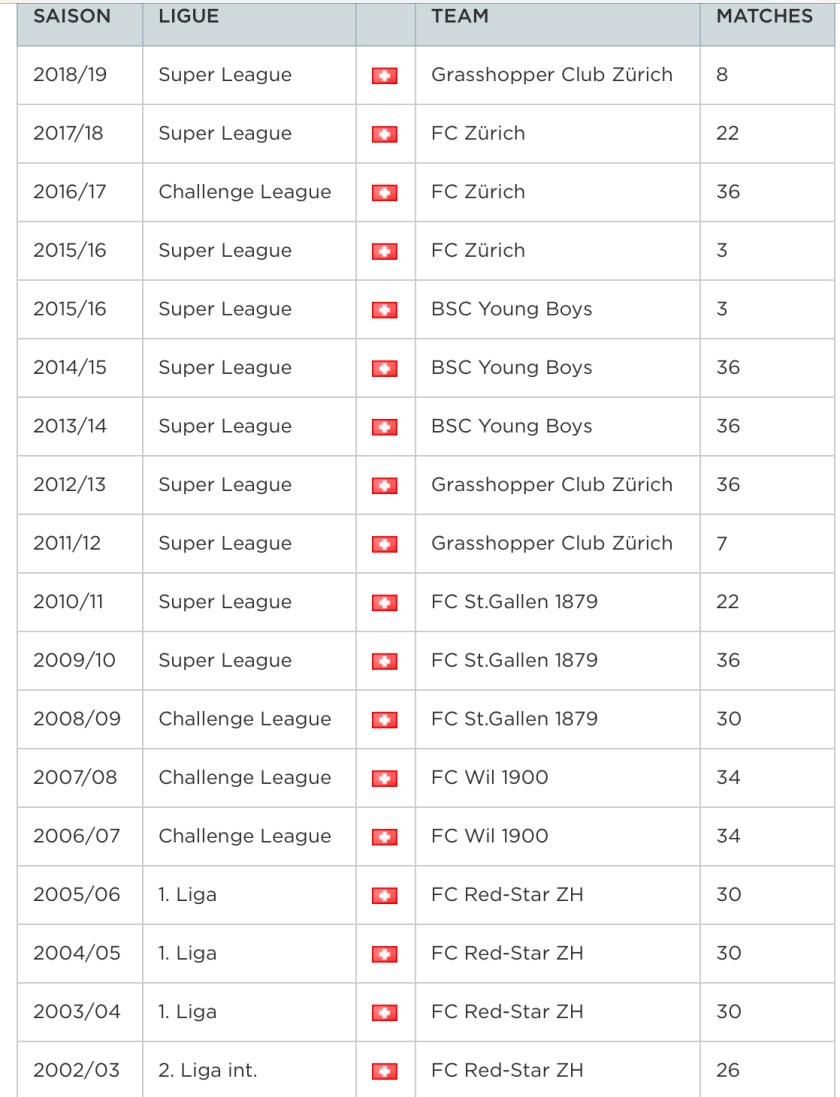Select FC Zürich in the 2017/18 row
This screenshot has height=1097, width=840.
tap(478, 134)
